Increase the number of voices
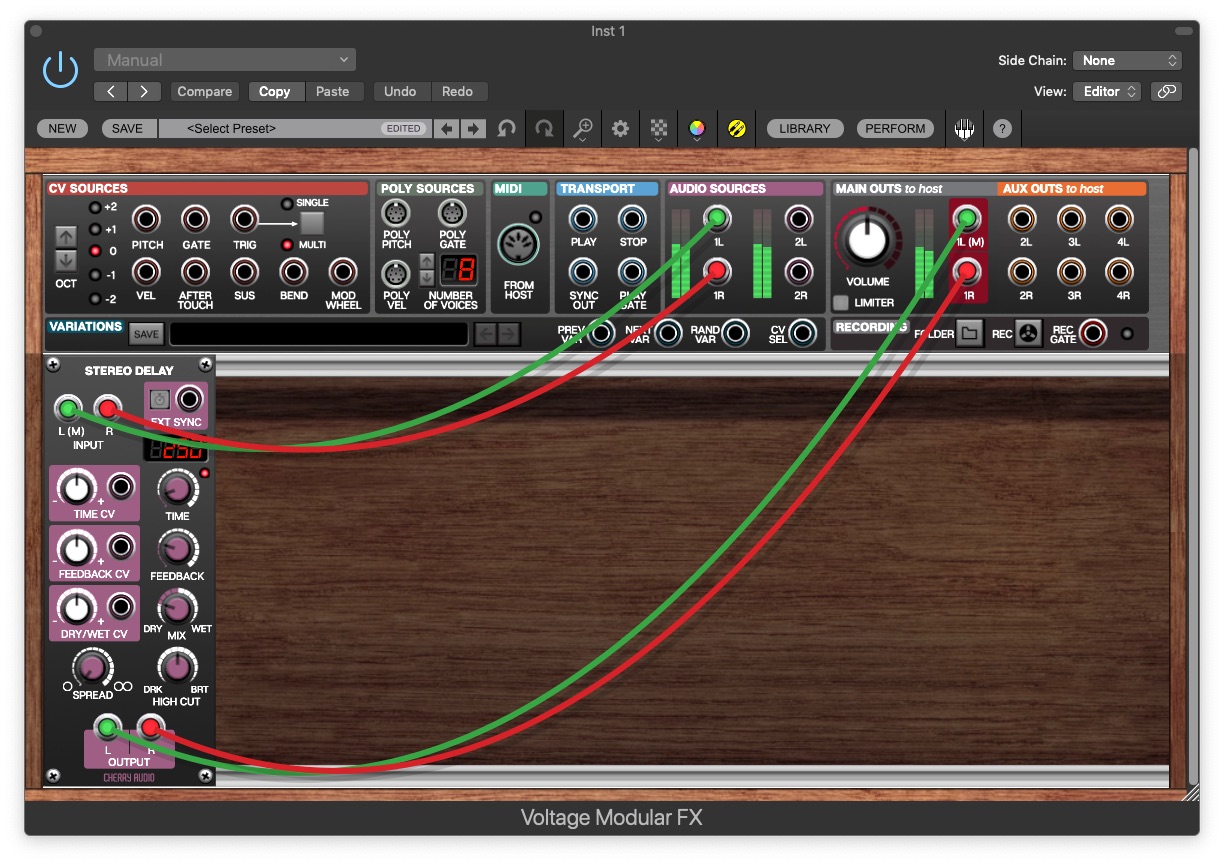 tap(427, 261)
